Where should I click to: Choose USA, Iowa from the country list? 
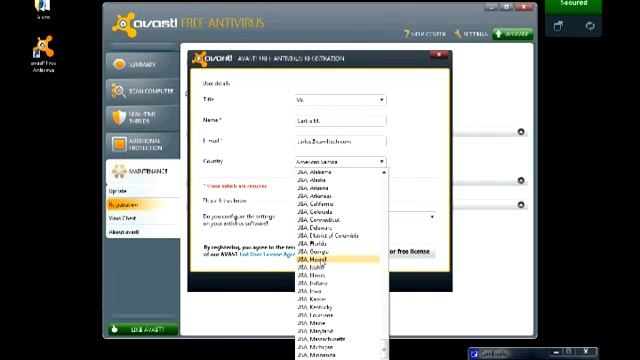338,291
